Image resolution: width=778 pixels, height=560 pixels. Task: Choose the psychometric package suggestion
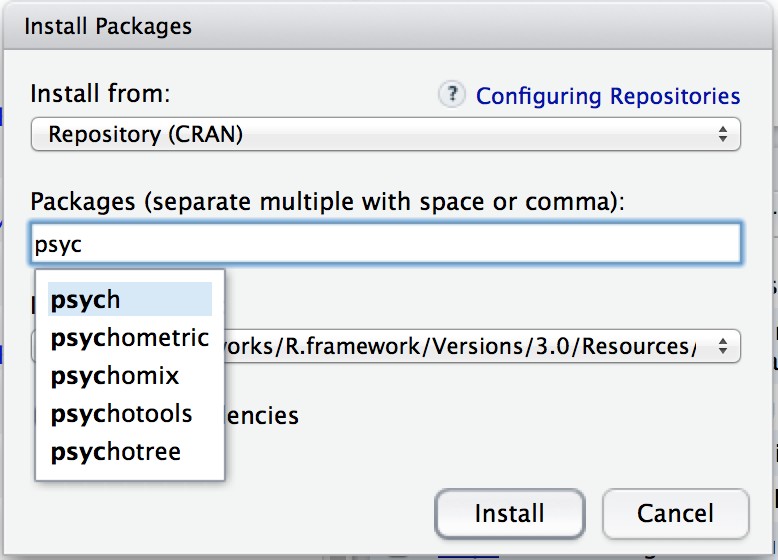(129, 337)
